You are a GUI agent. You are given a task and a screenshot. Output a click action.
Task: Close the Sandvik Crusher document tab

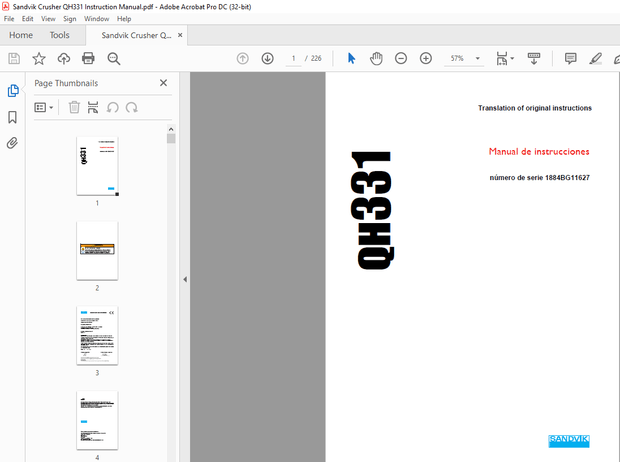point(180,35)
